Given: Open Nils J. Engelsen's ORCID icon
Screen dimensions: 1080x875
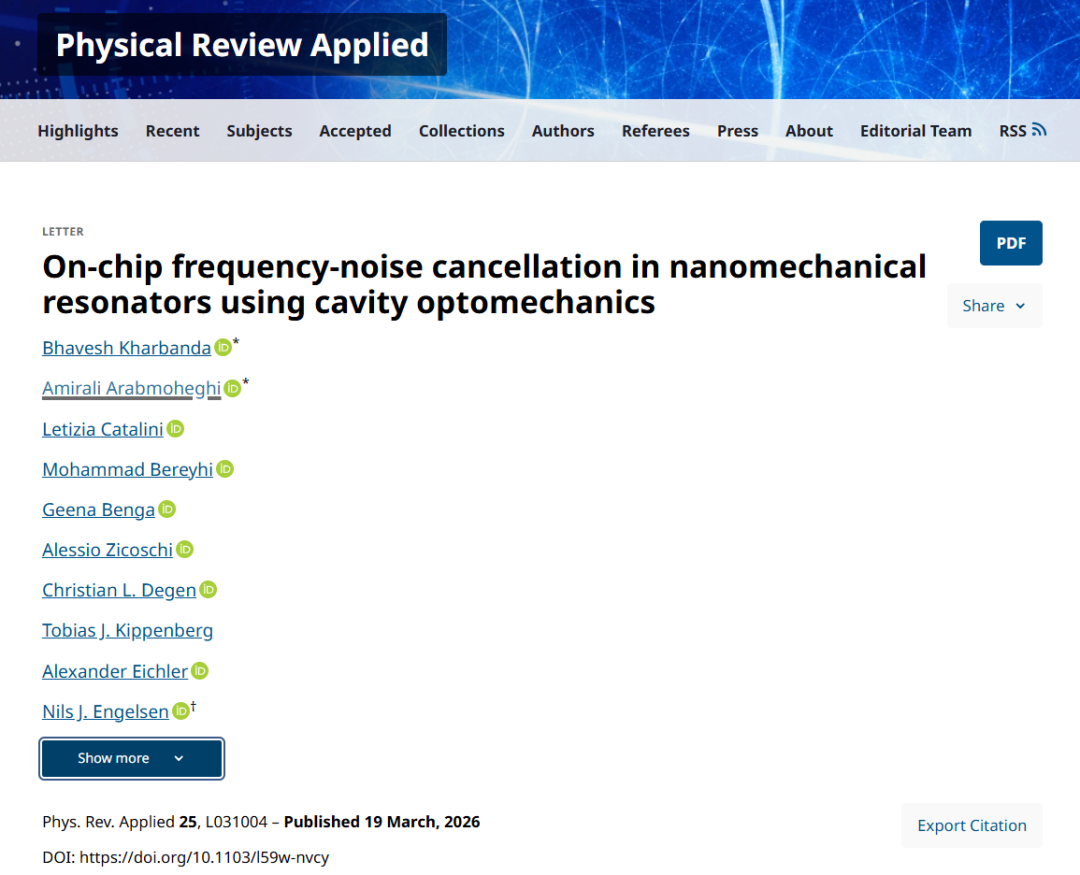Looking at the screenshot, I should (x=181, y=711).
